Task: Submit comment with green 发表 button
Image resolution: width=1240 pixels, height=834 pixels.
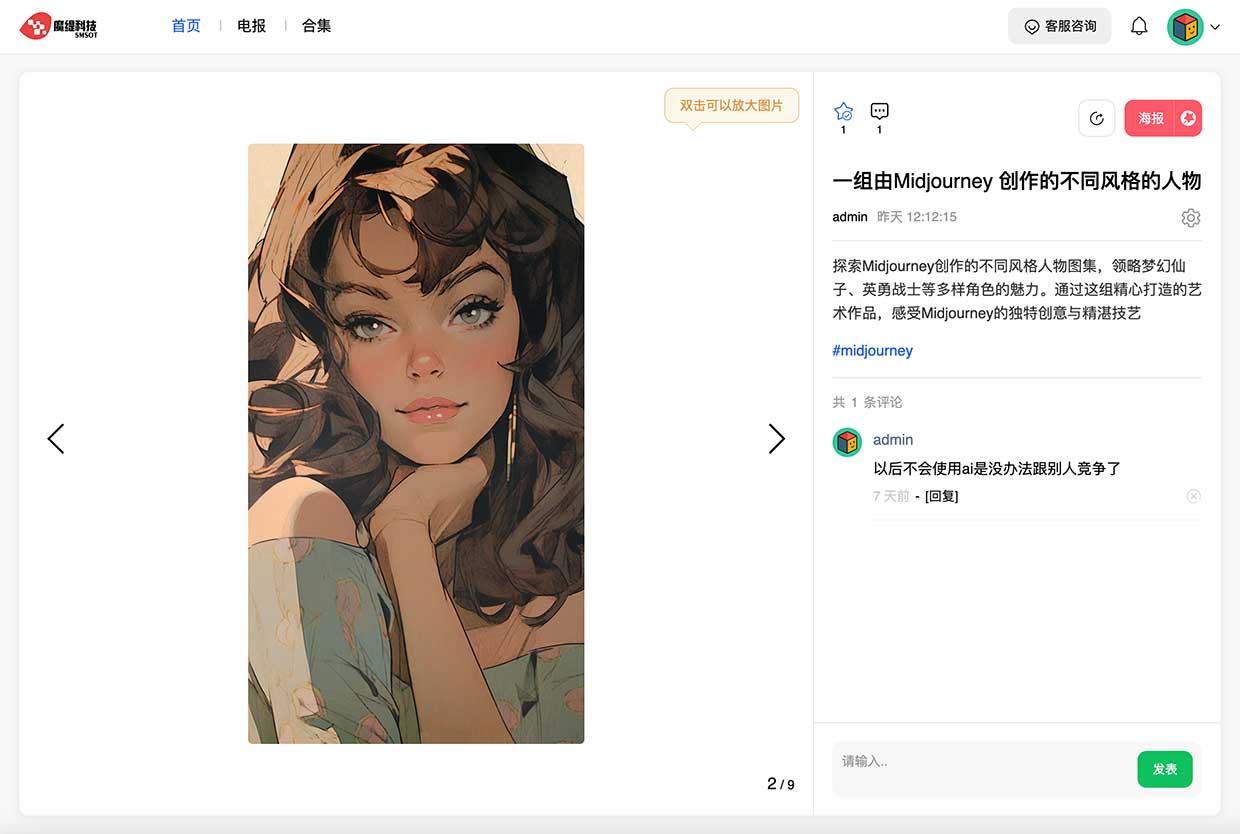Action: (x=1165, y=769)
